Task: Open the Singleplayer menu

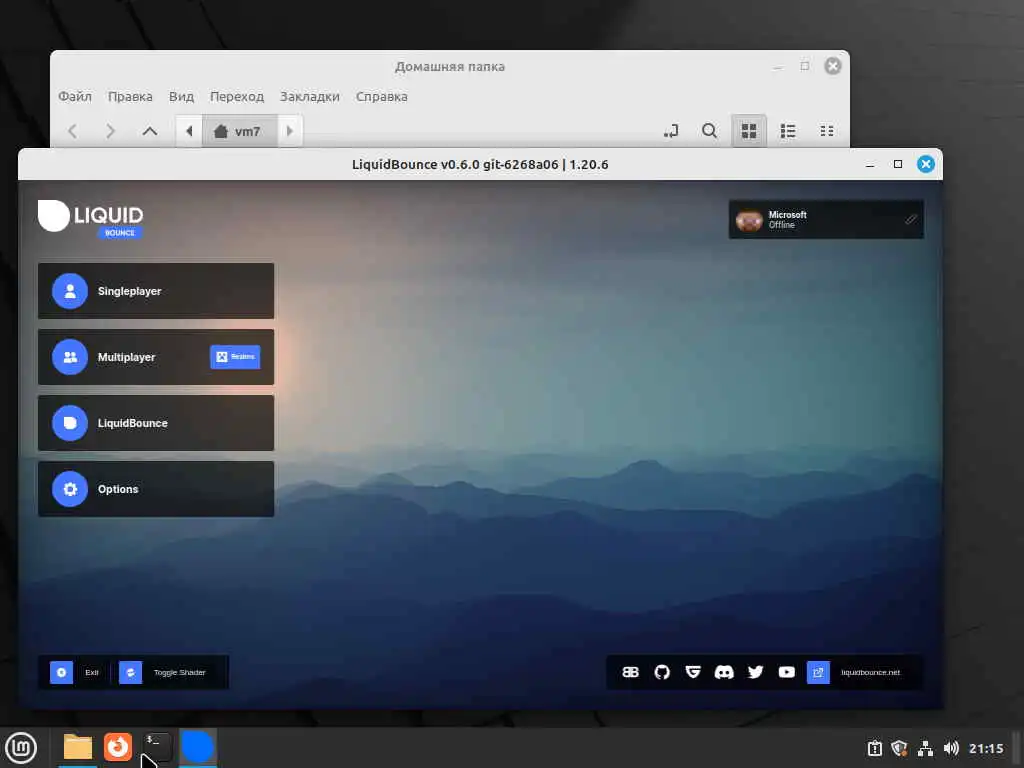Action: (x=156, y=291)
